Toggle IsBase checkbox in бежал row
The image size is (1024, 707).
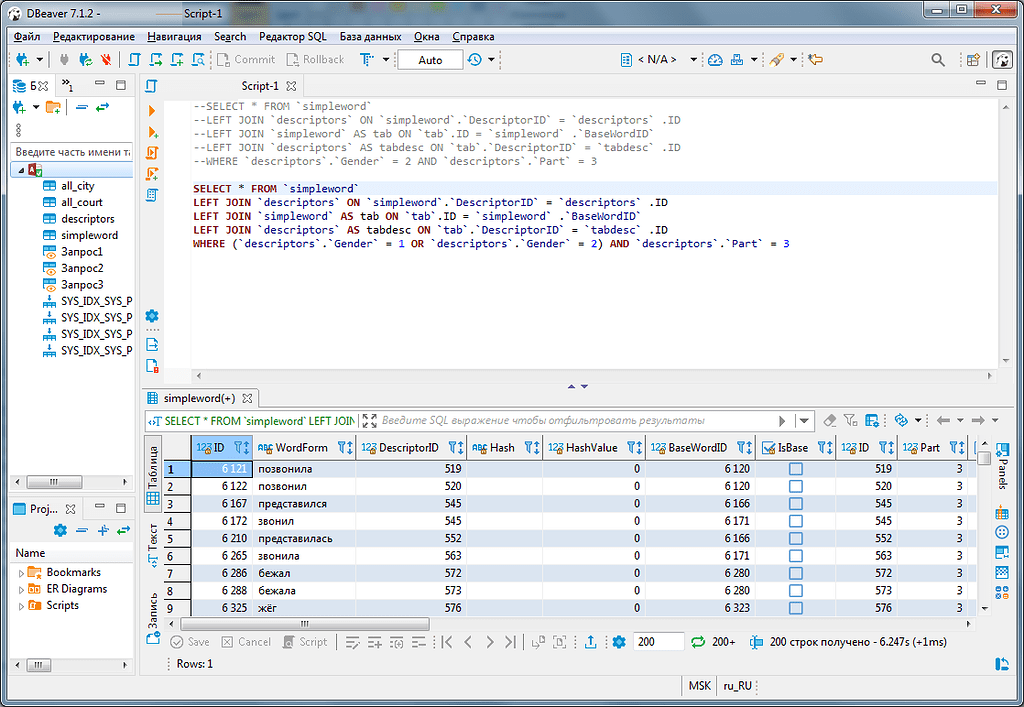(795, 573)
